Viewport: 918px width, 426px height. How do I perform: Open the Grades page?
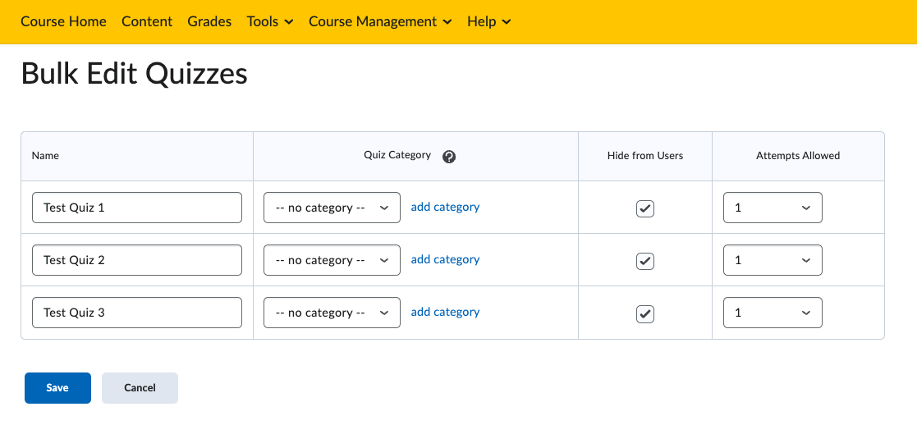click(x=210, y=22)
